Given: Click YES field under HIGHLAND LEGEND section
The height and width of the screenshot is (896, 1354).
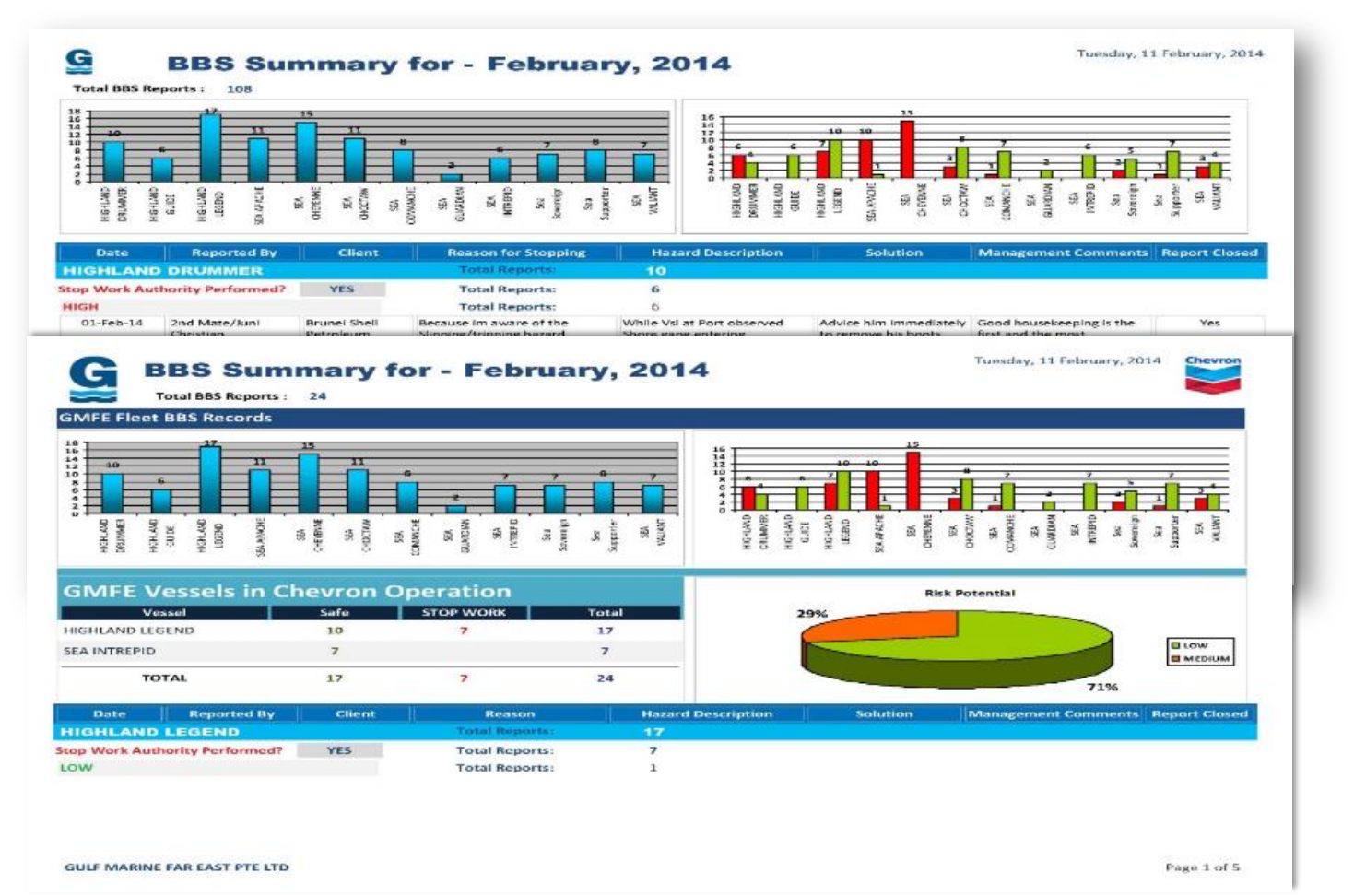Looking at the screenshot, I should [x=339, y=750].
